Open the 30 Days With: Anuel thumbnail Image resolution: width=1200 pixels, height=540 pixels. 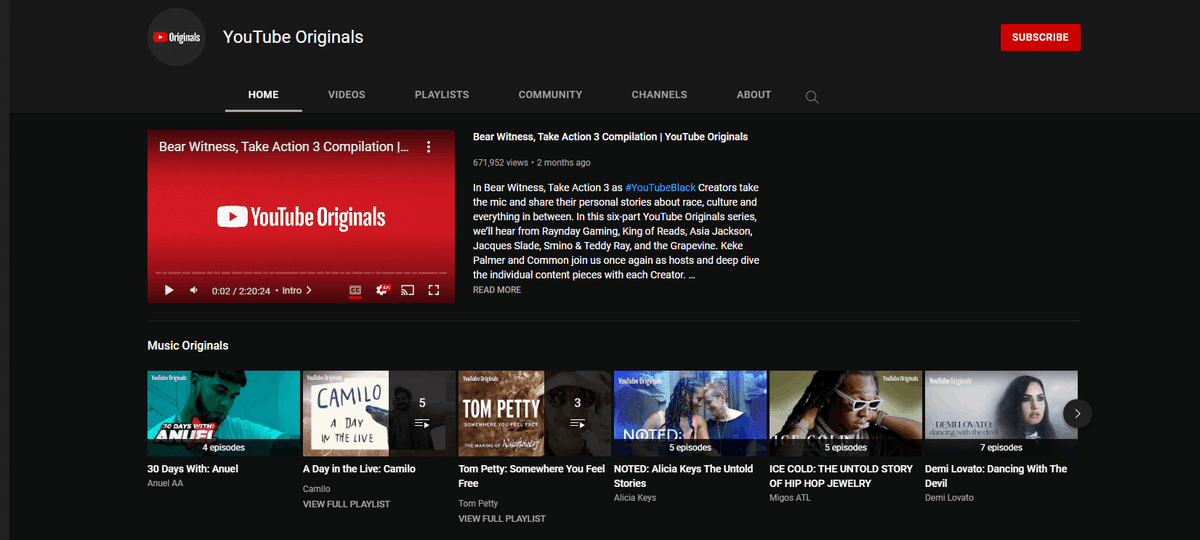point(224,413)
